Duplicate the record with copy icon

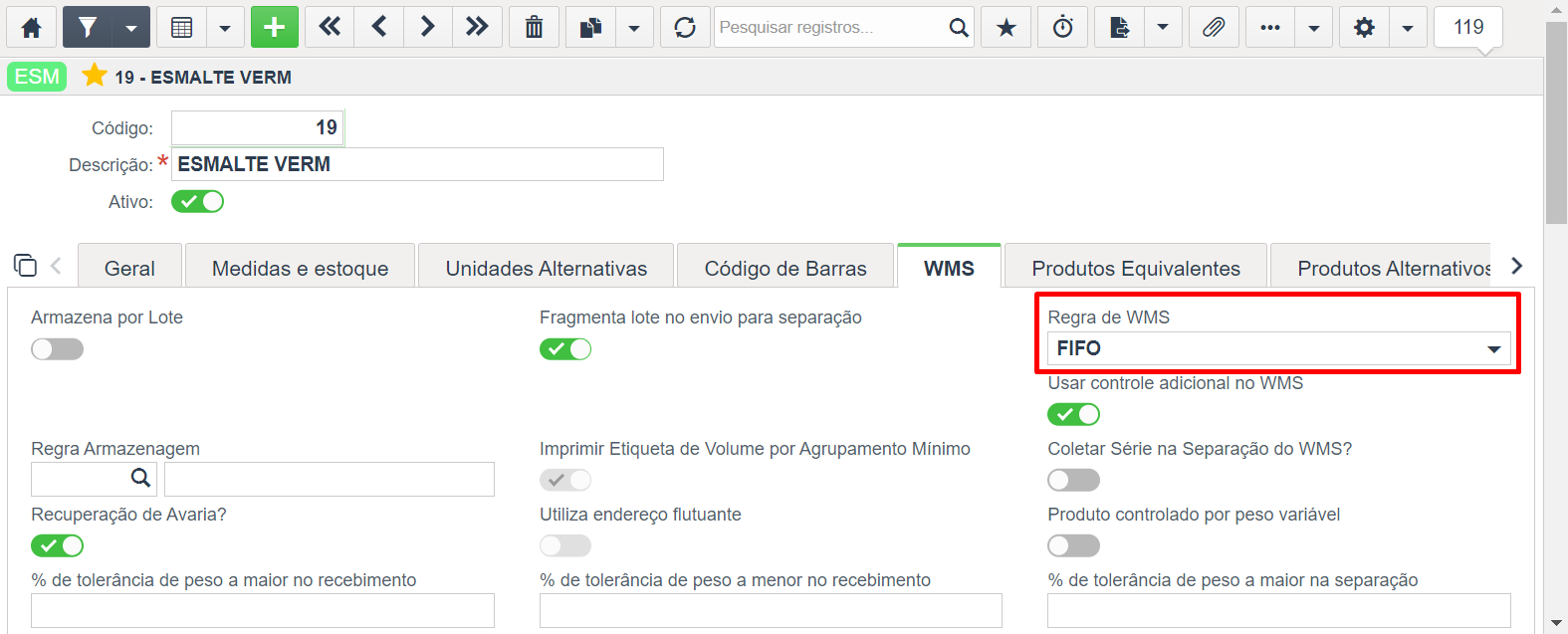(x=590, y=27)
